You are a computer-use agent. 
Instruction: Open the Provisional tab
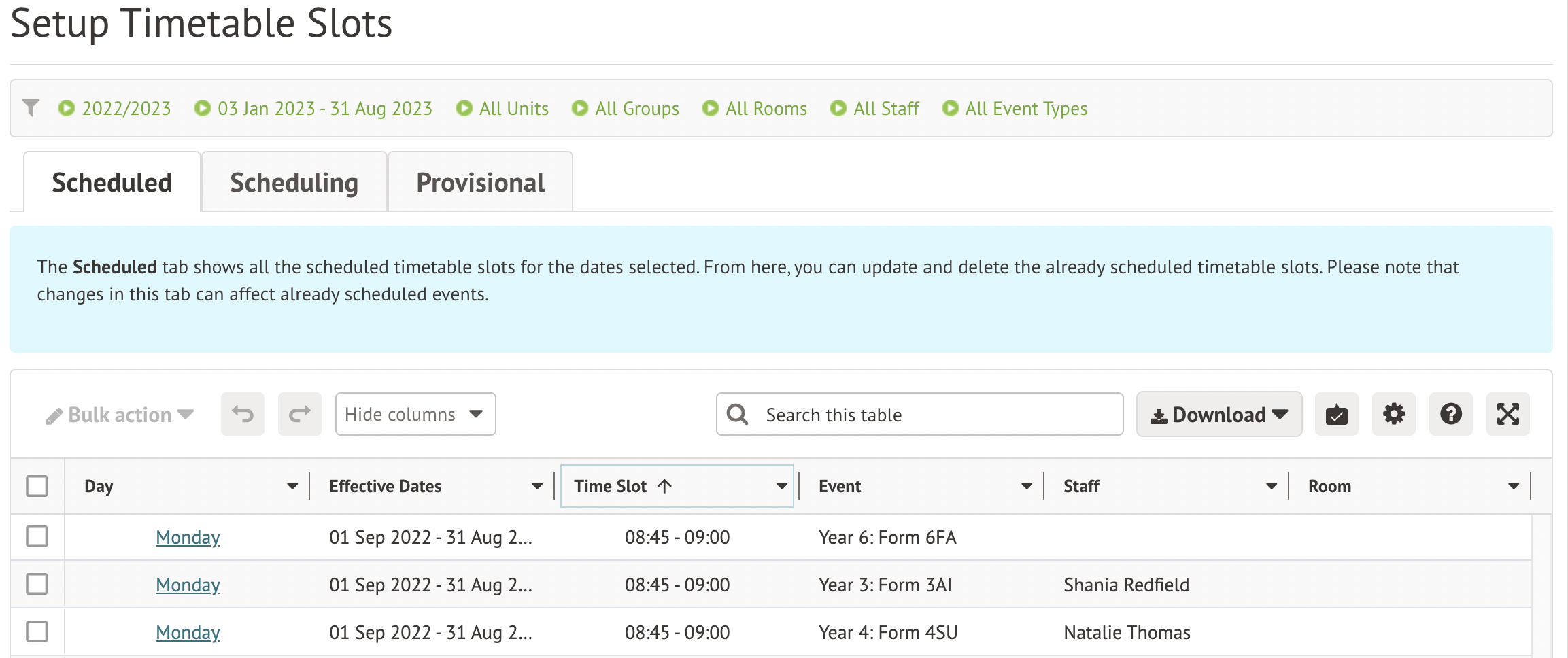tap(480, 183)
